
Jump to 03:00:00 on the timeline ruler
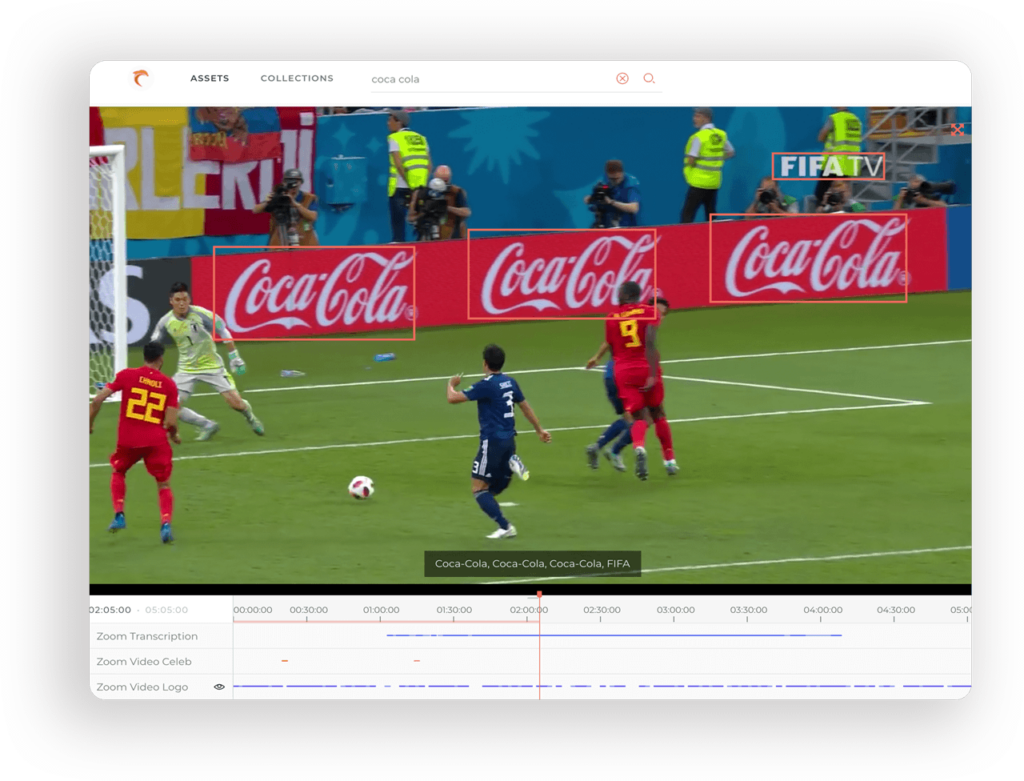pyautogui.click(x=675, y=610)
